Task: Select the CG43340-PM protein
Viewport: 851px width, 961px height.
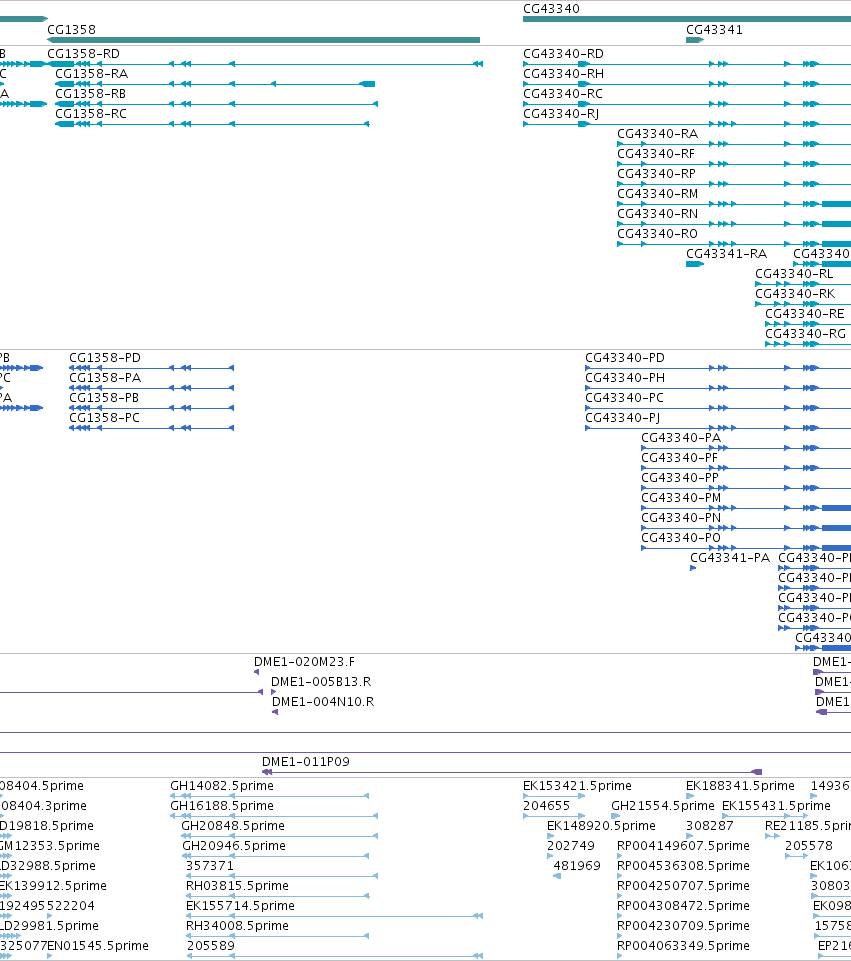Action: point(681,497)
